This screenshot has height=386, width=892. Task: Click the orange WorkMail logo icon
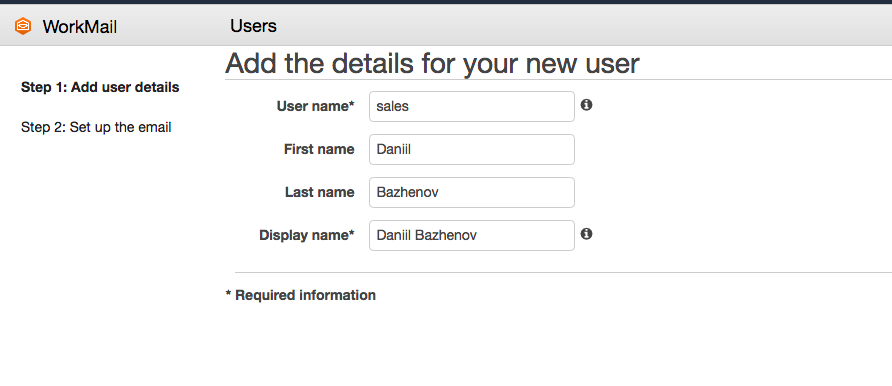23,26
